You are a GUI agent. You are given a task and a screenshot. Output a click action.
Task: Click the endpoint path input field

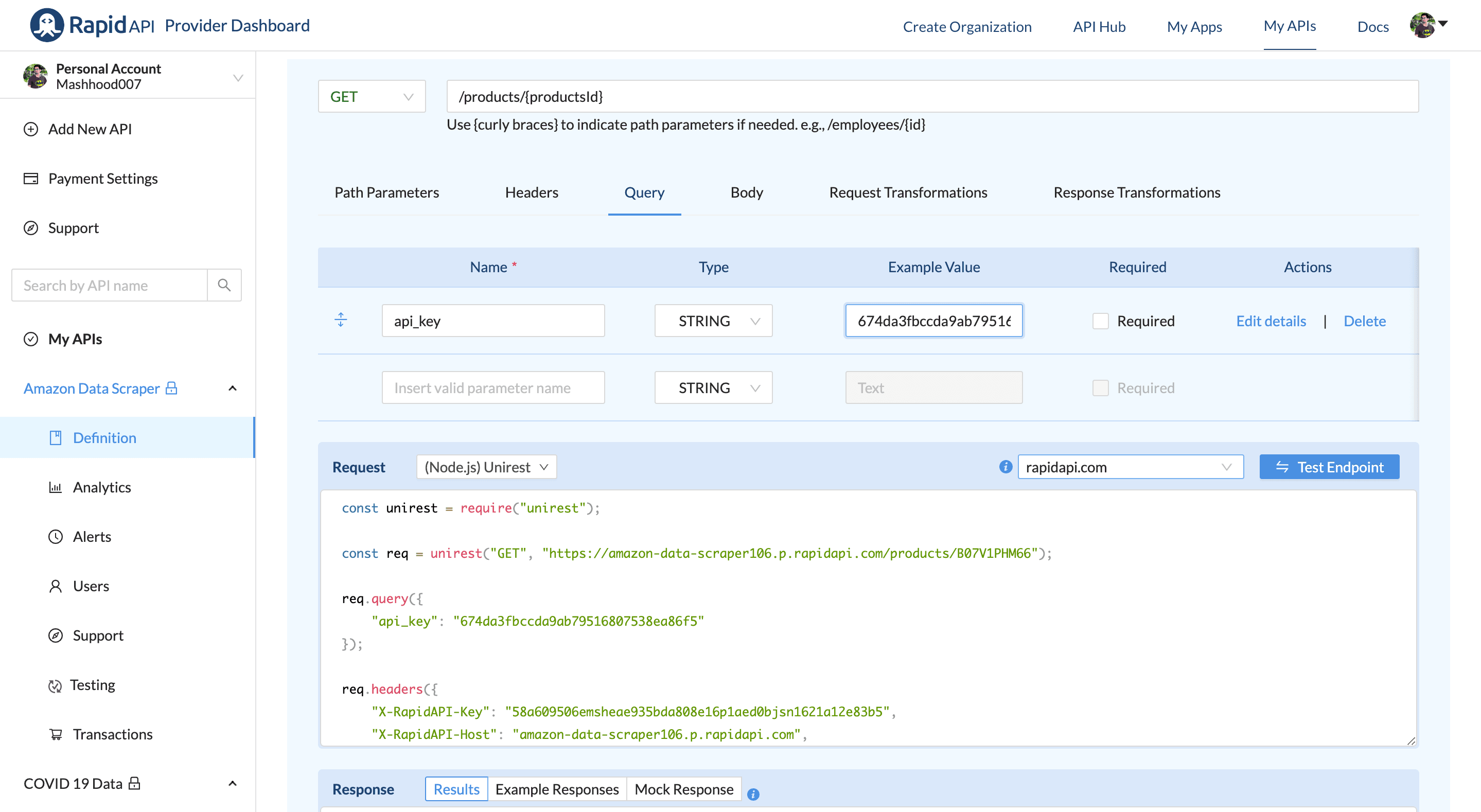(x=932, y=96)
